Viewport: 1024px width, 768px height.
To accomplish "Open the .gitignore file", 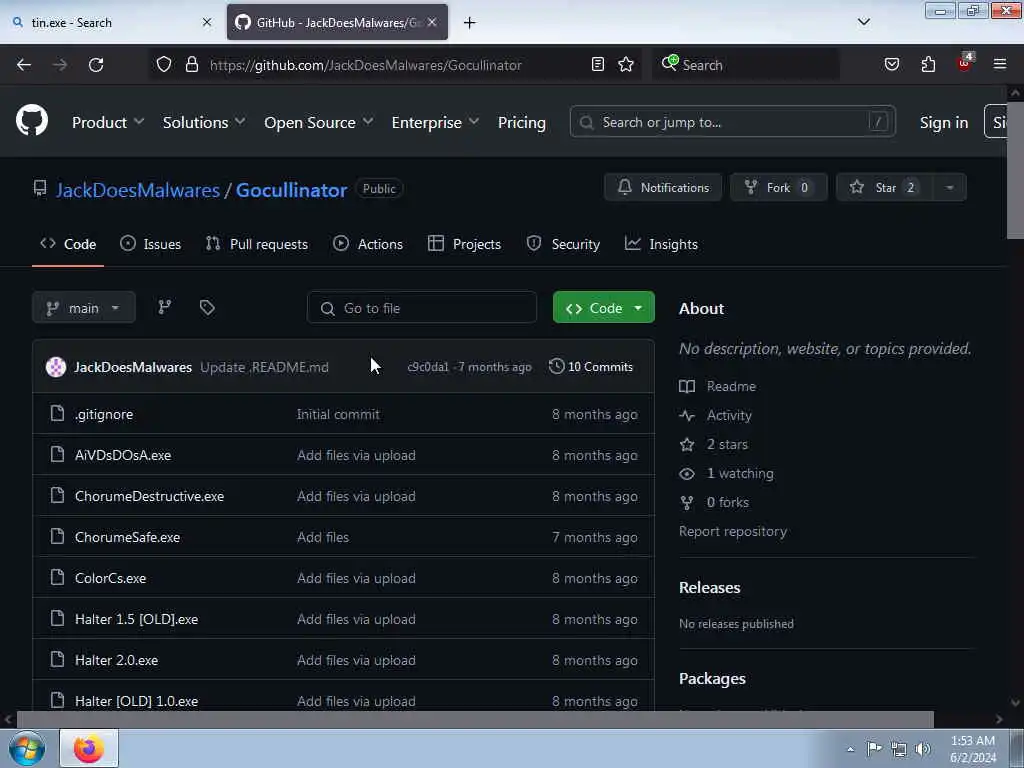I will [x=104, y=414].
